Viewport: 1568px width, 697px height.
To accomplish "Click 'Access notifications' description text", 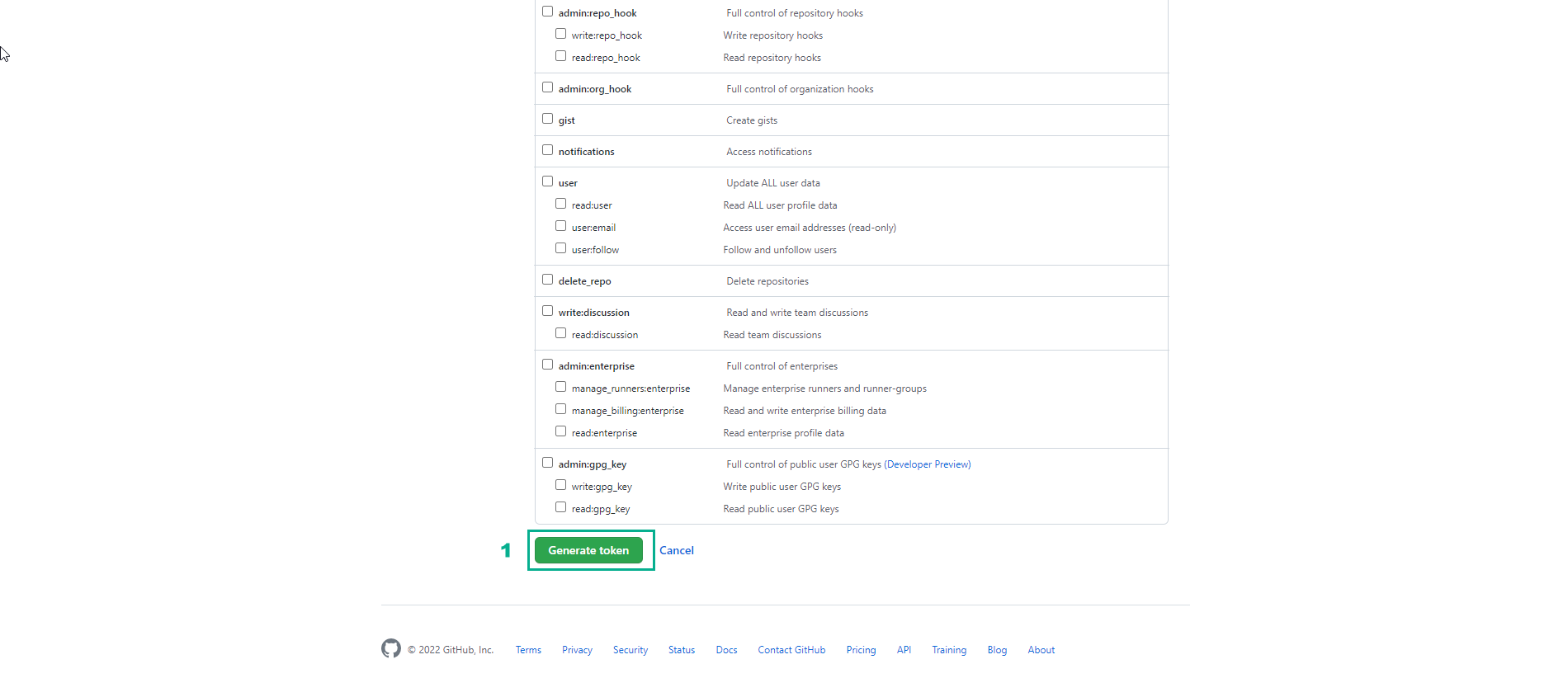I will pos(769,152).
